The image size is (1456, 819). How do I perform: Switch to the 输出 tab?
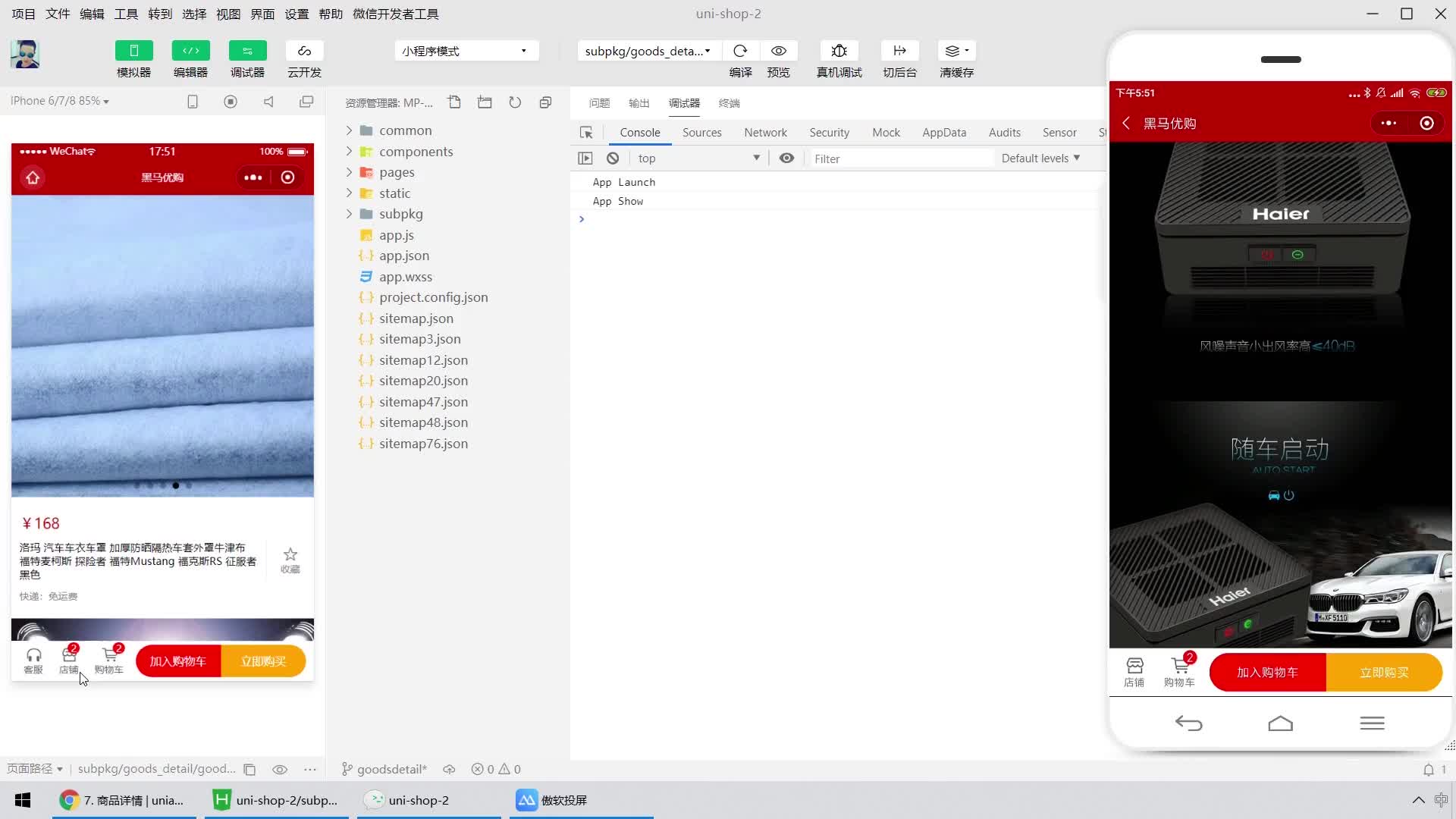[639, 103]
